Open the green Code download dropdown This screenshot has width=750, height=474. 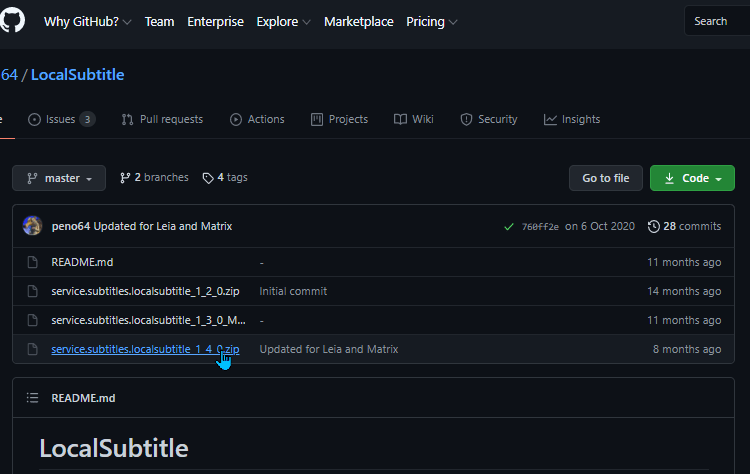point(692,178)
